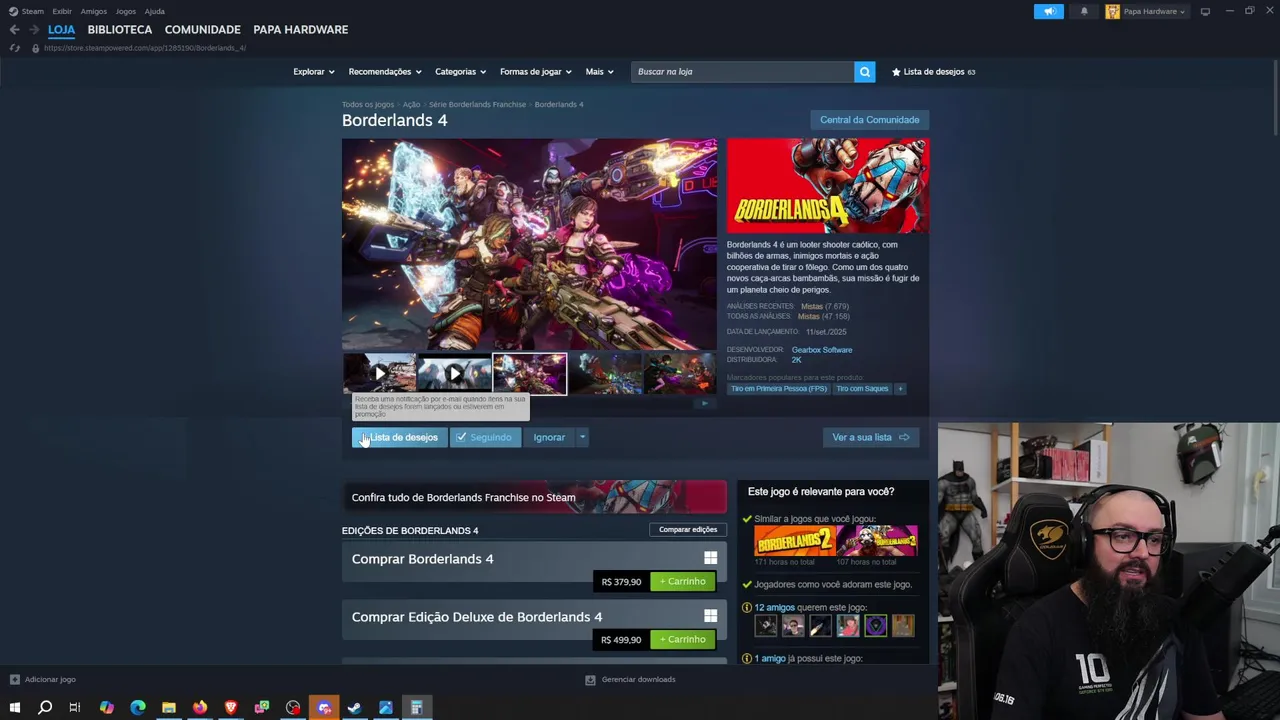Open Central da Comunidade
Screen dimensions: 1280x720
point(869,120)
